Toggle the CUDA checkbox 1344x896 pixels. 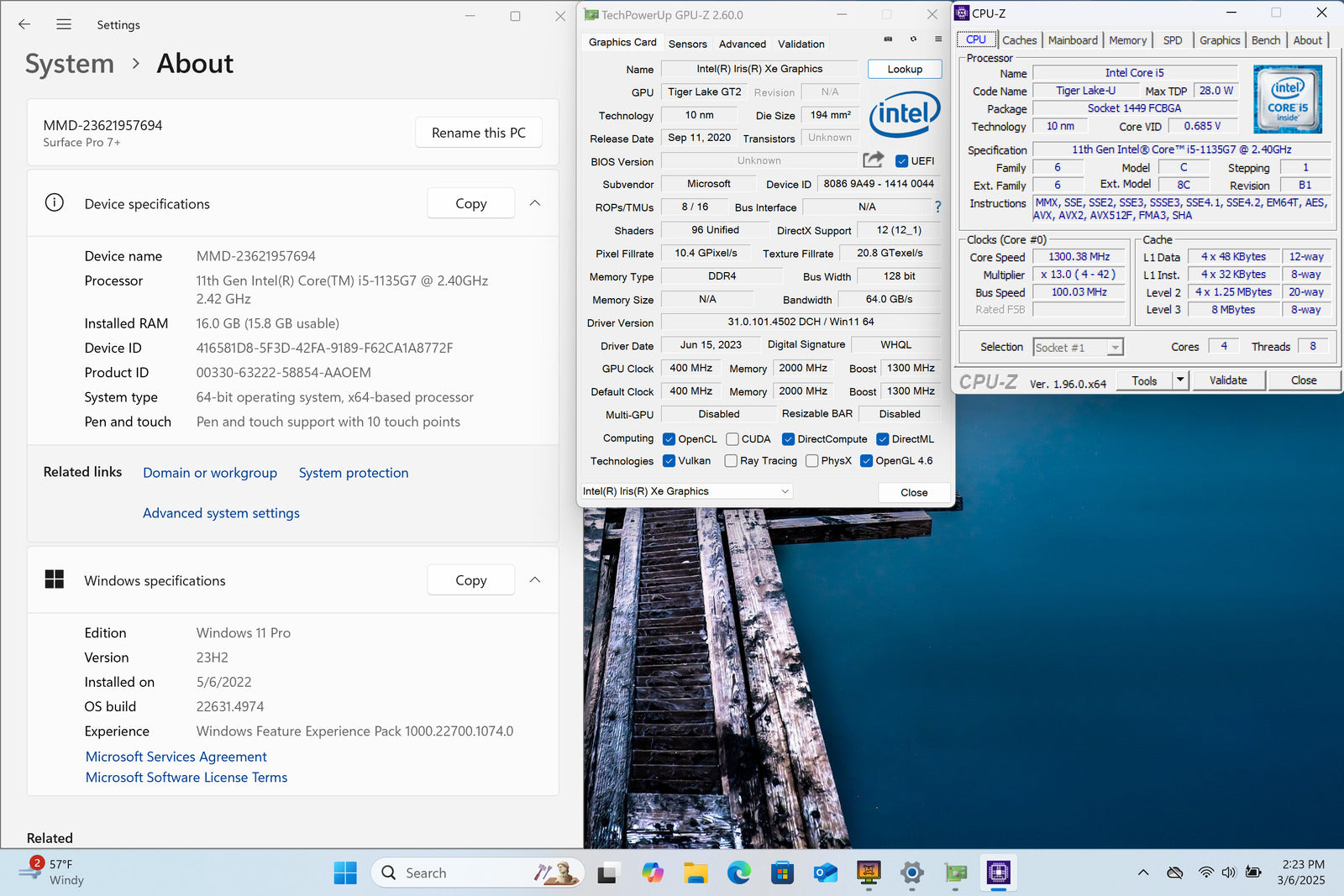point(732,439)
